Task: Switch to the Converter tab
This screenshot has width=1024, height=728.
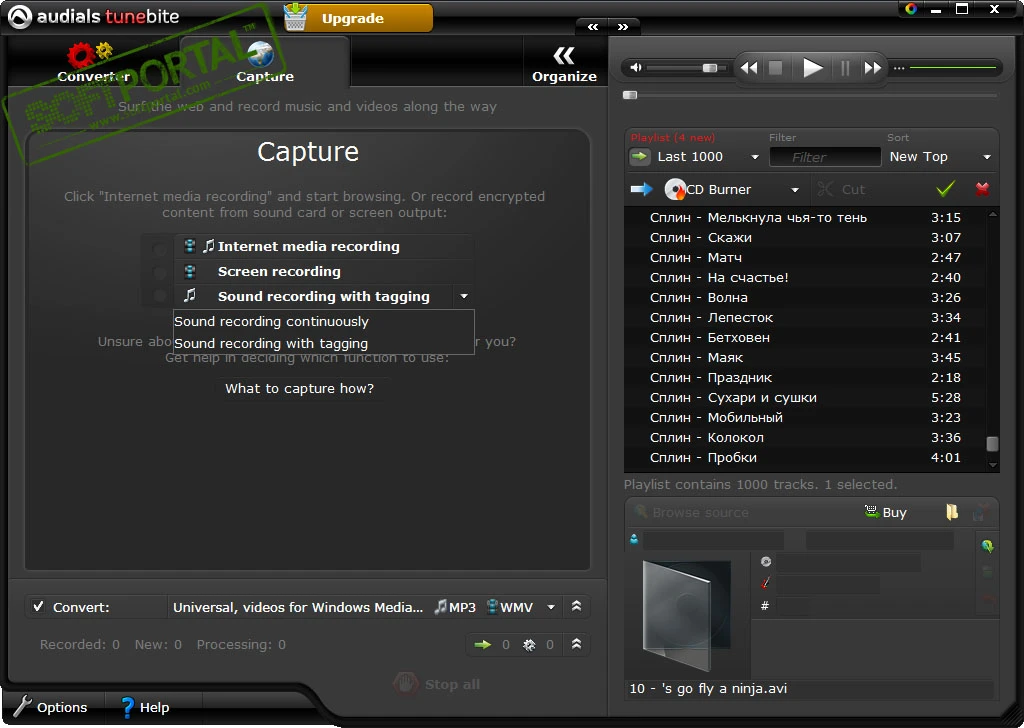Action: 93,62
